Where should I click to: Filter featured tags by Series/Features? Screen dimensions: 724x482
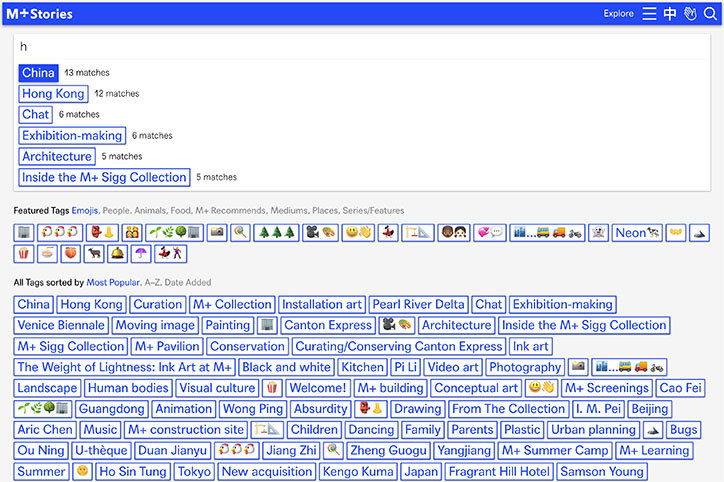[373, 211]
